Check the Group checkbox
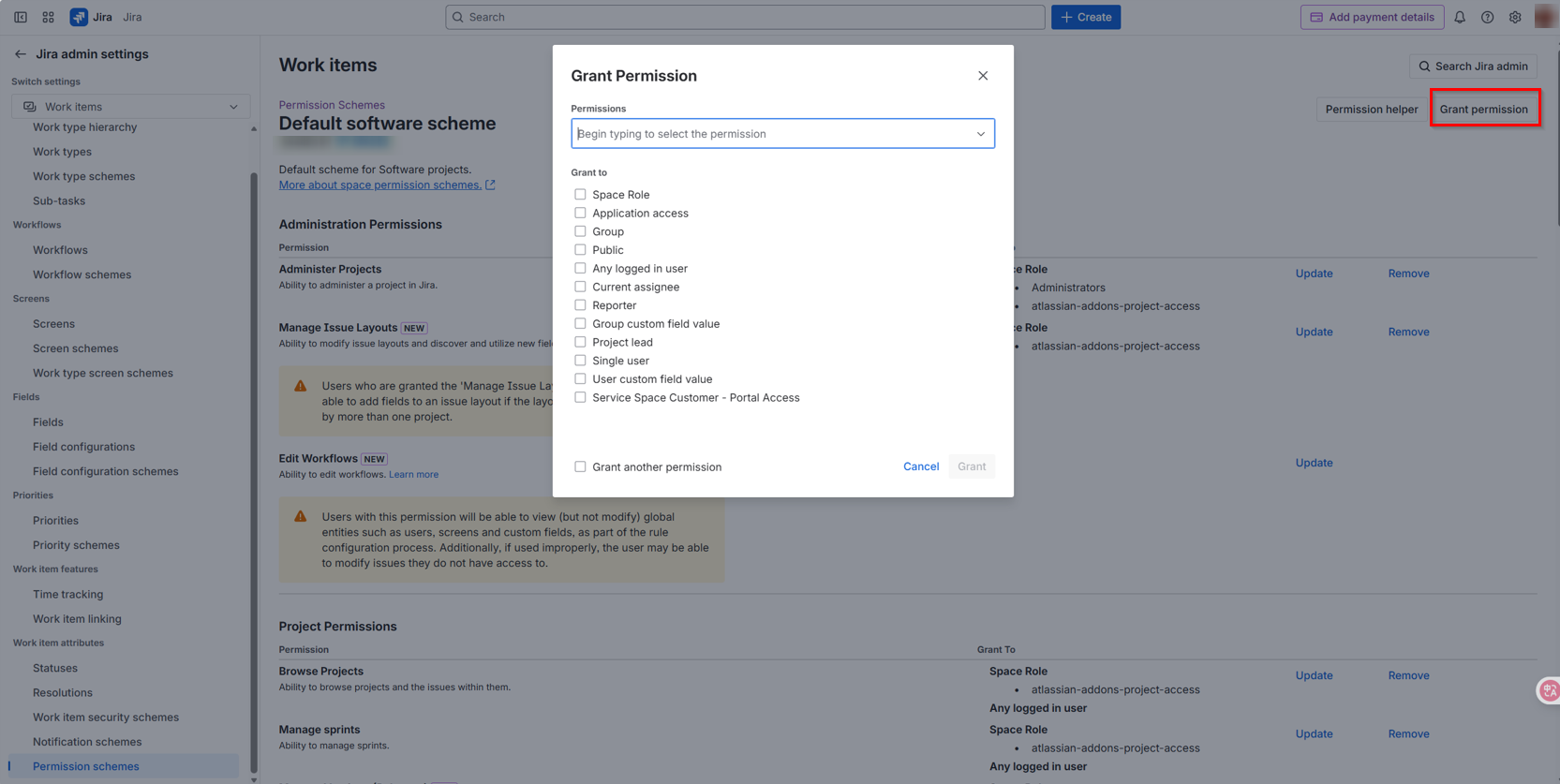This screenshot has width=1560, height=784. (x=580, y=231)
